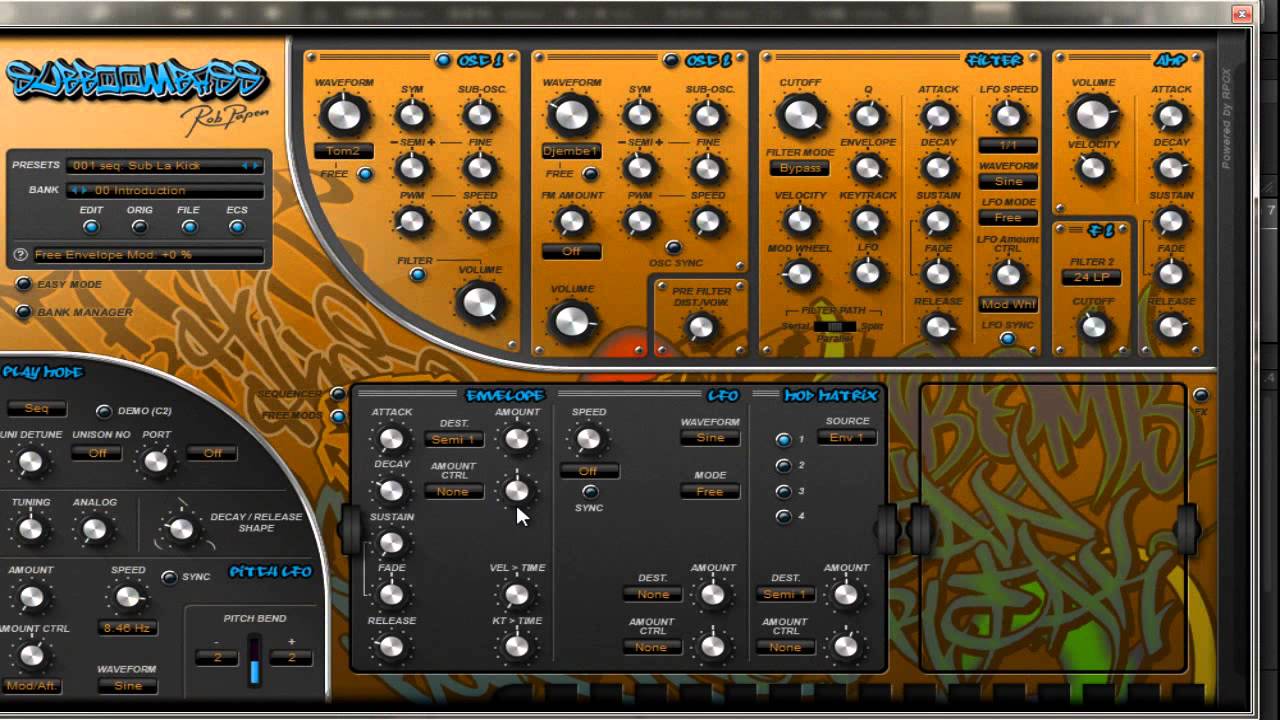Toggle OSC Sync LED

673,247
